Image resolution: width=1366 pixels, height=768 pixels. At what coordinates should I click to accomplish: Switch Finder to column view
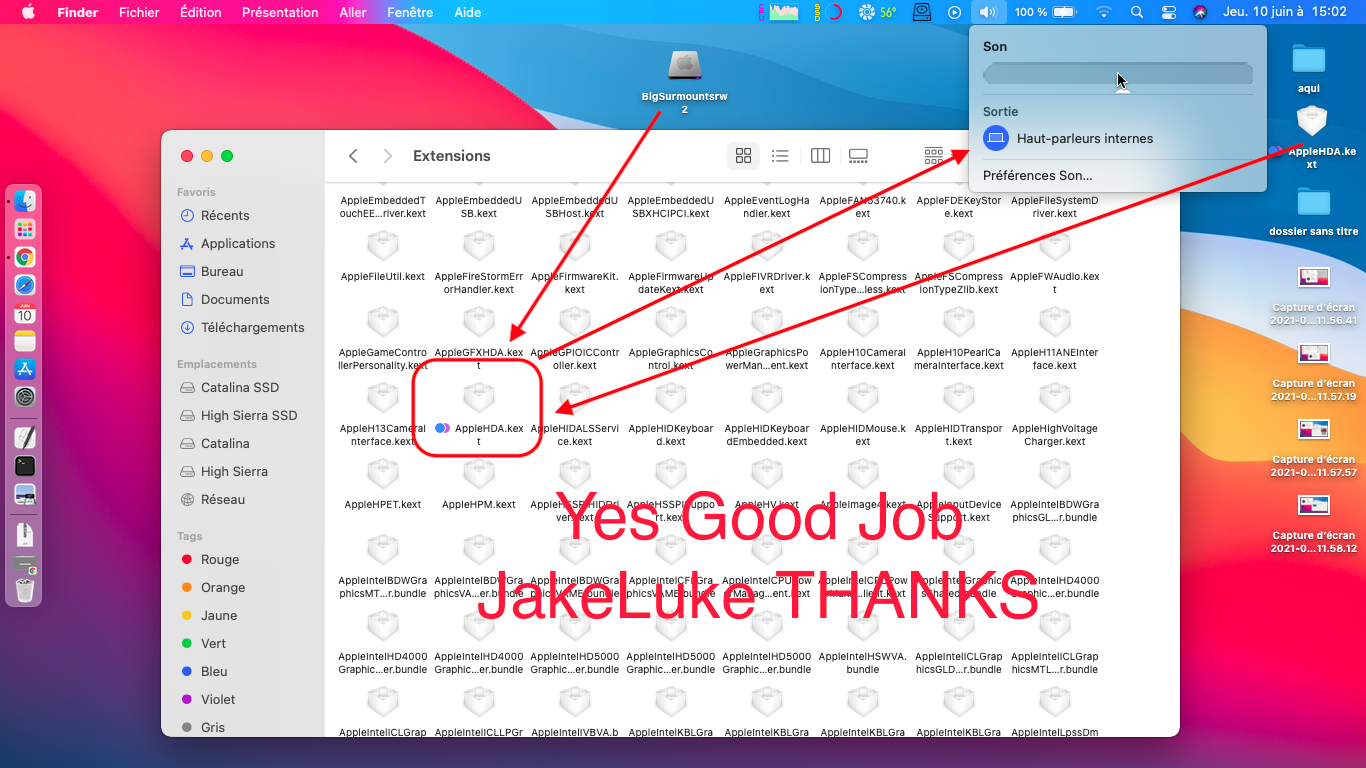click(820, 156)
